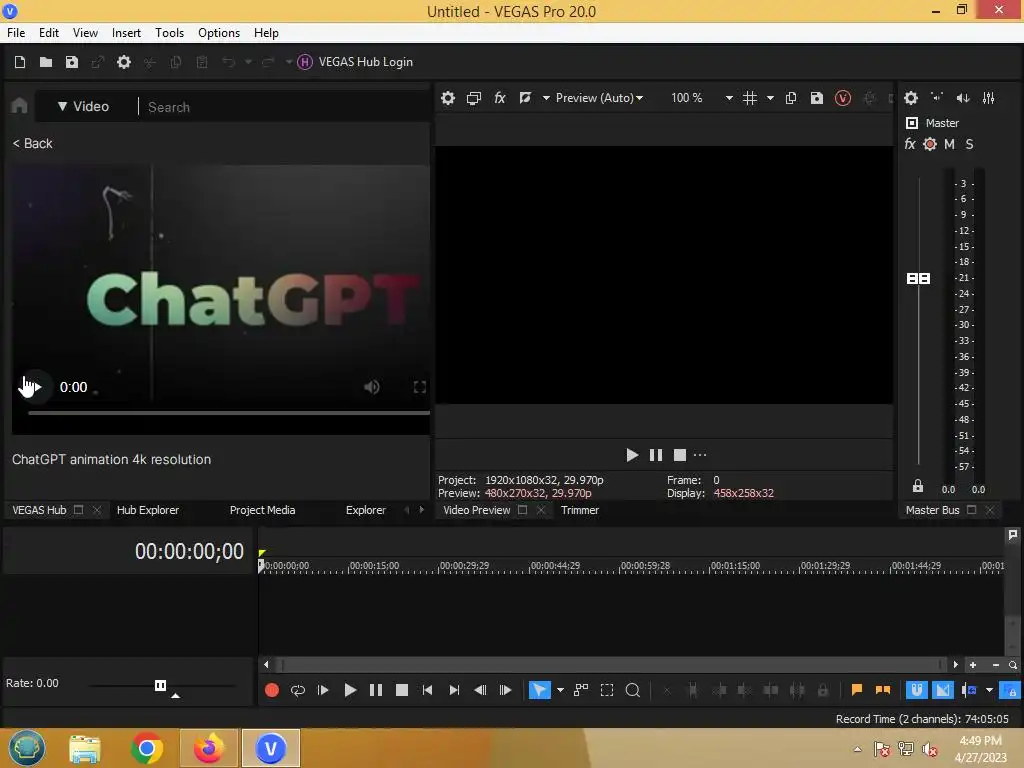Switch to the Explorer tab

pyautogui.click(x=366, y=510)
